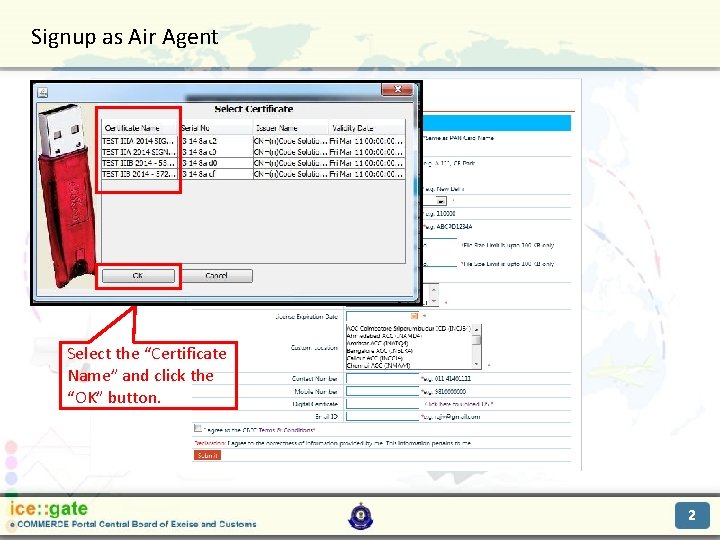Click the Cancel button in certificate dialog

tap(216, 276)
